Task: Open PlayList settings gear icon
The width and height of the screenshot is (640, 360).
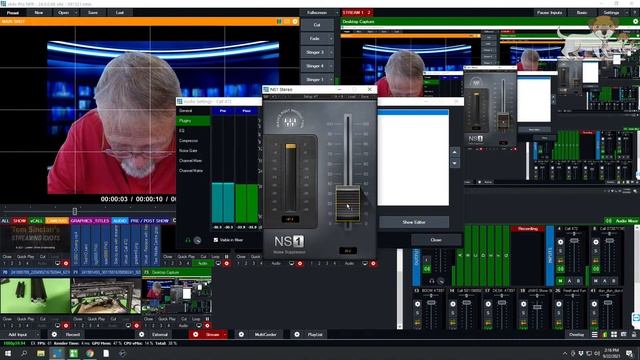Action: click(x=297, y=334)
